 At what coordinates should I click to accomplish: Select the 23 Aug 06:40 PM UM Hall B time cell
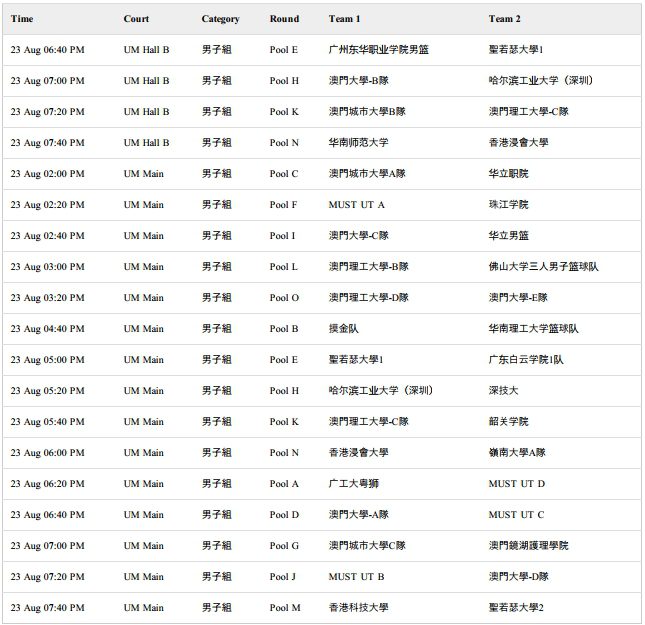48,50
